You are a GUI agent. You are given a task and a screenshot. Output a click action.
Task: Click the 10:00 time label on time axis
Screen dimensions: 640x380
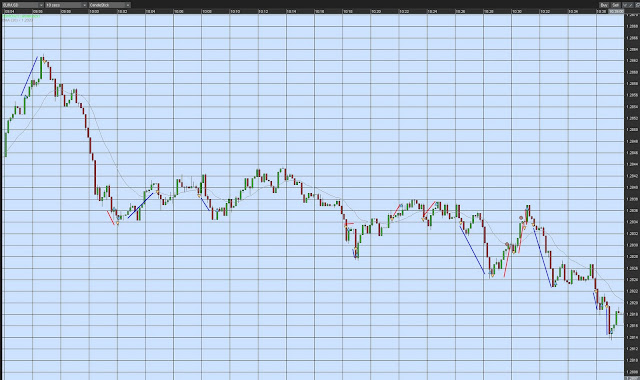click(93, 11)
